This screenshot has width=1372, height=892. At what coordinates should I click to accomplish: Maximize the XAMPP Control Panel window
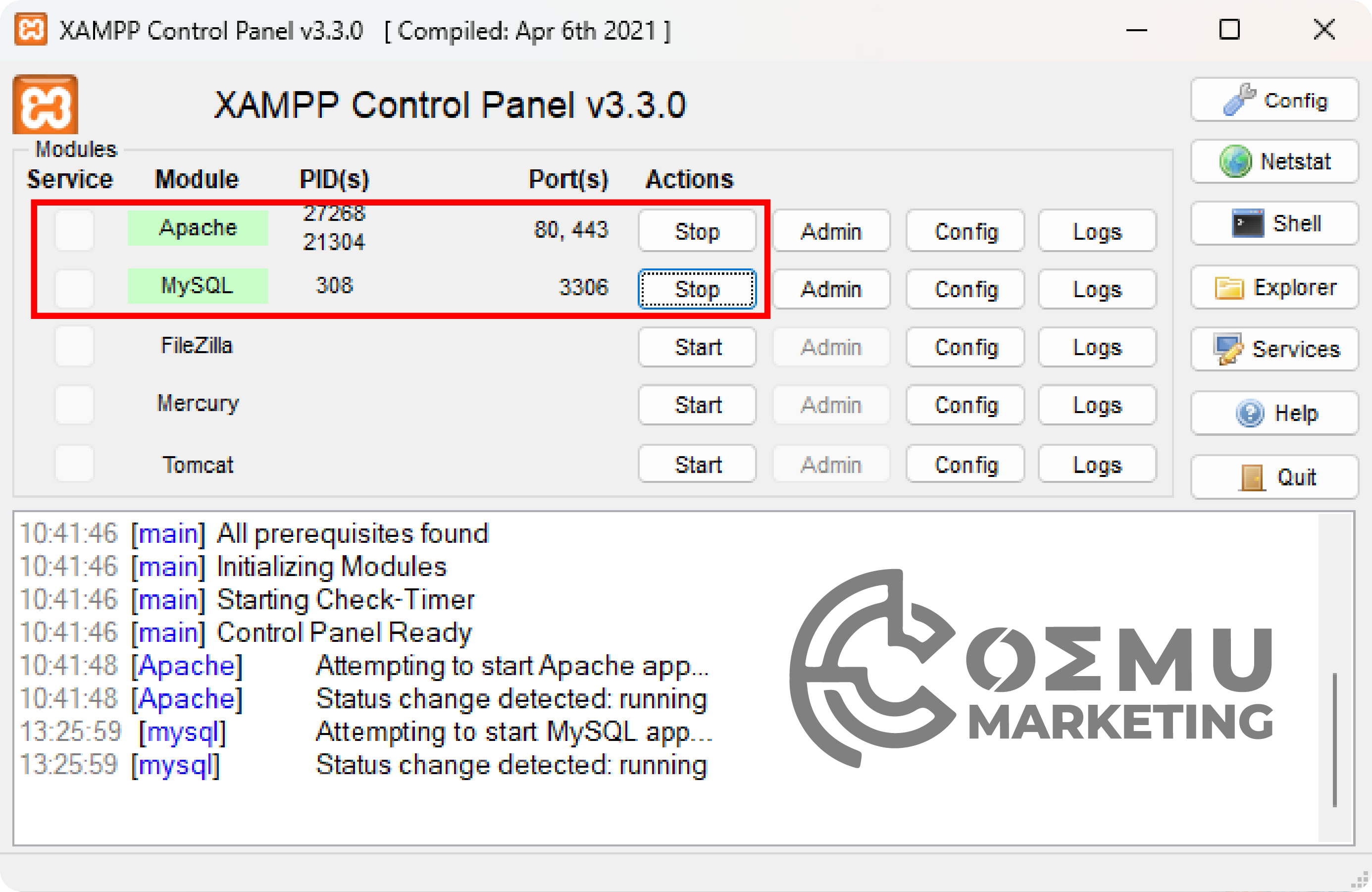coord(1229,30)
